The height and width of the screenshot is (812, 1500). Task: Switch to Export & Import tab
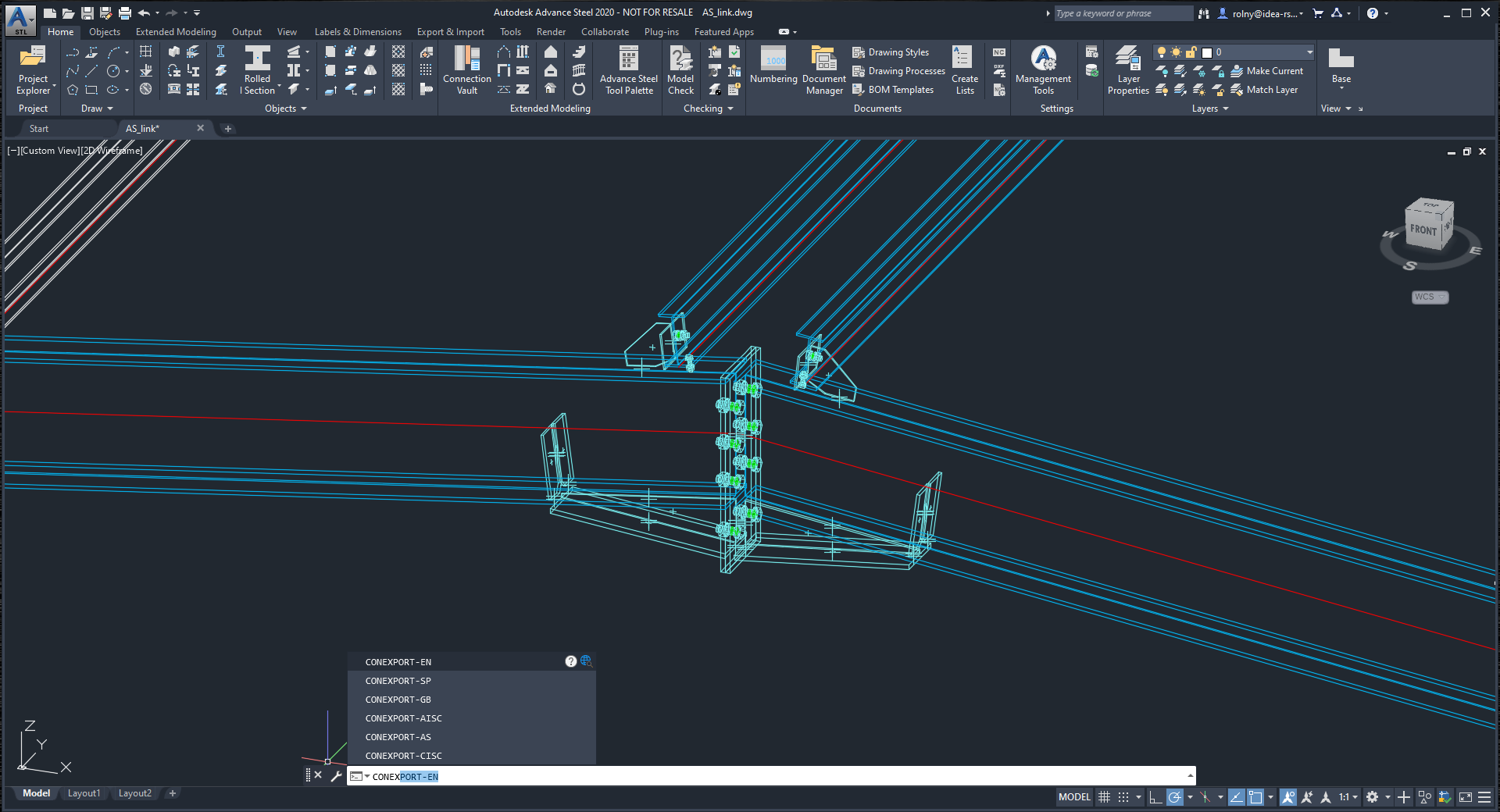(x=450, y=32)
